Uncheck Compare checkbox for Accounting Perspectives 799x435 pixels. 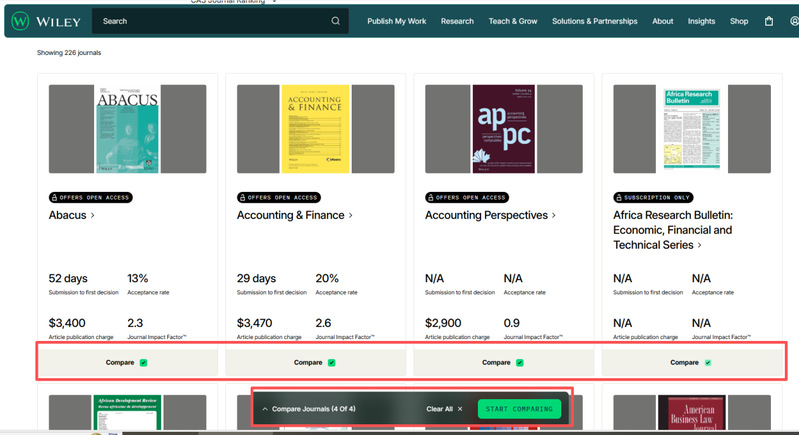tap(520, 363)
